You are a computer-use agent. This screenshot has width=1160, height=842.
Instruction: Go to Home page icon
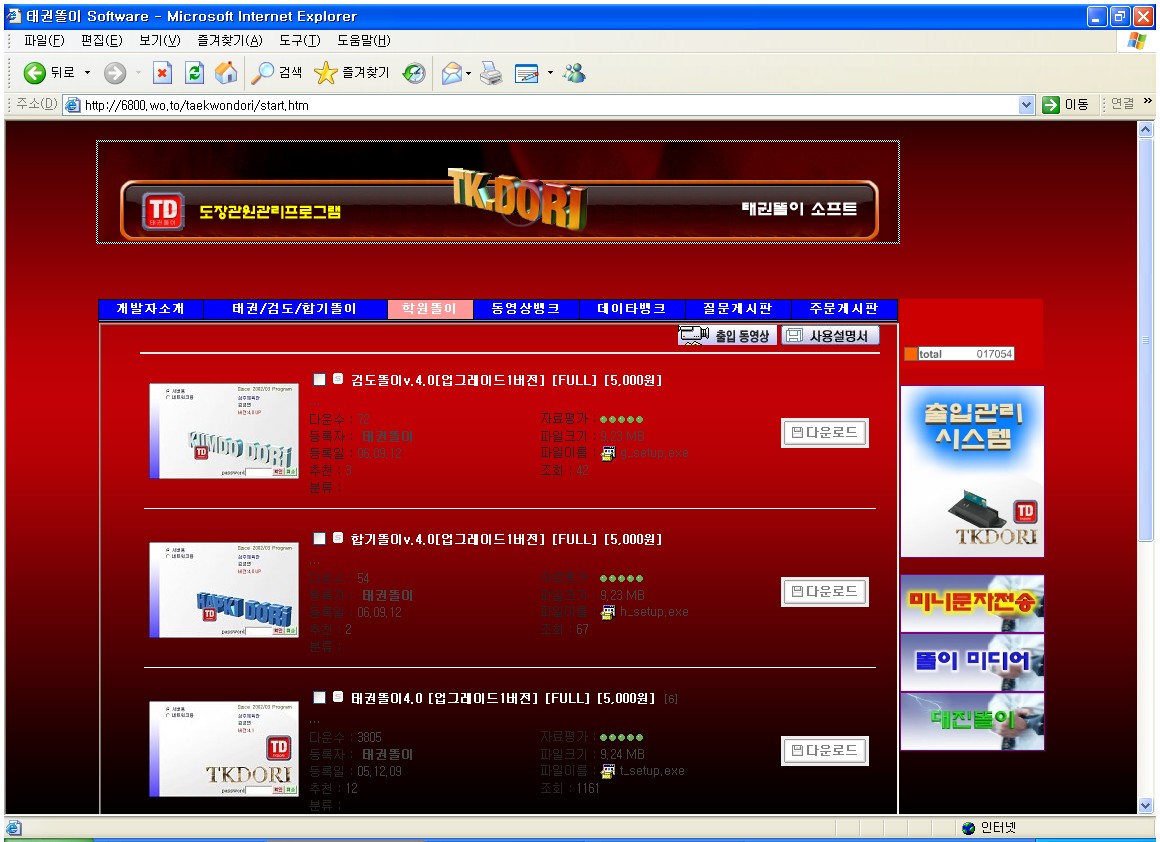tap(227, 73)
